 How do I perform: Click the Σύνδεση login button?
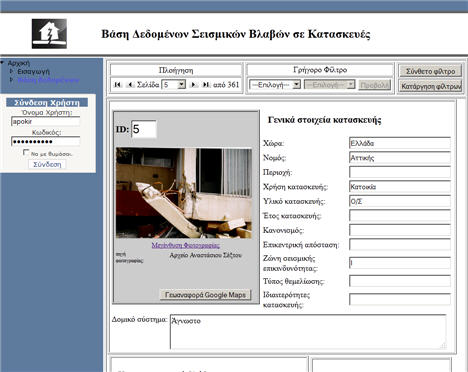pyautogui.click(x=47, y=164)
